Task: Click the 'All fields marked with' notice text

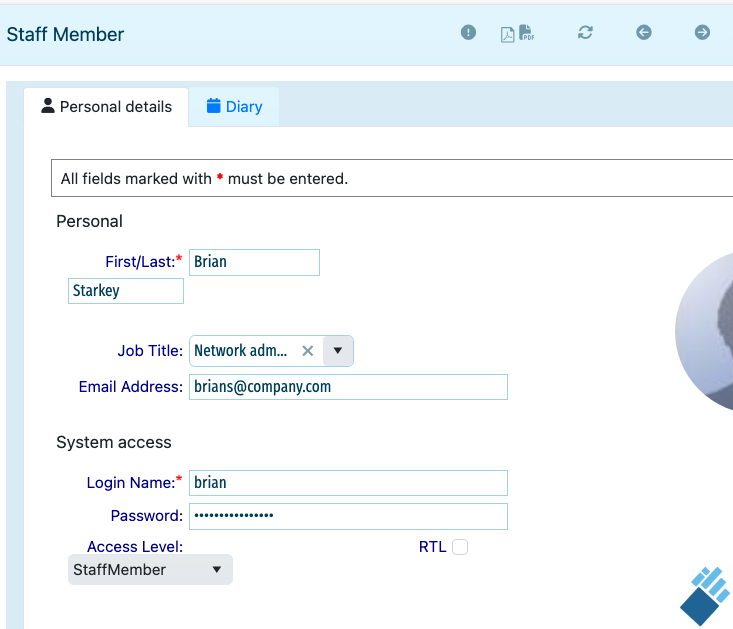Action: click(204, 179)
